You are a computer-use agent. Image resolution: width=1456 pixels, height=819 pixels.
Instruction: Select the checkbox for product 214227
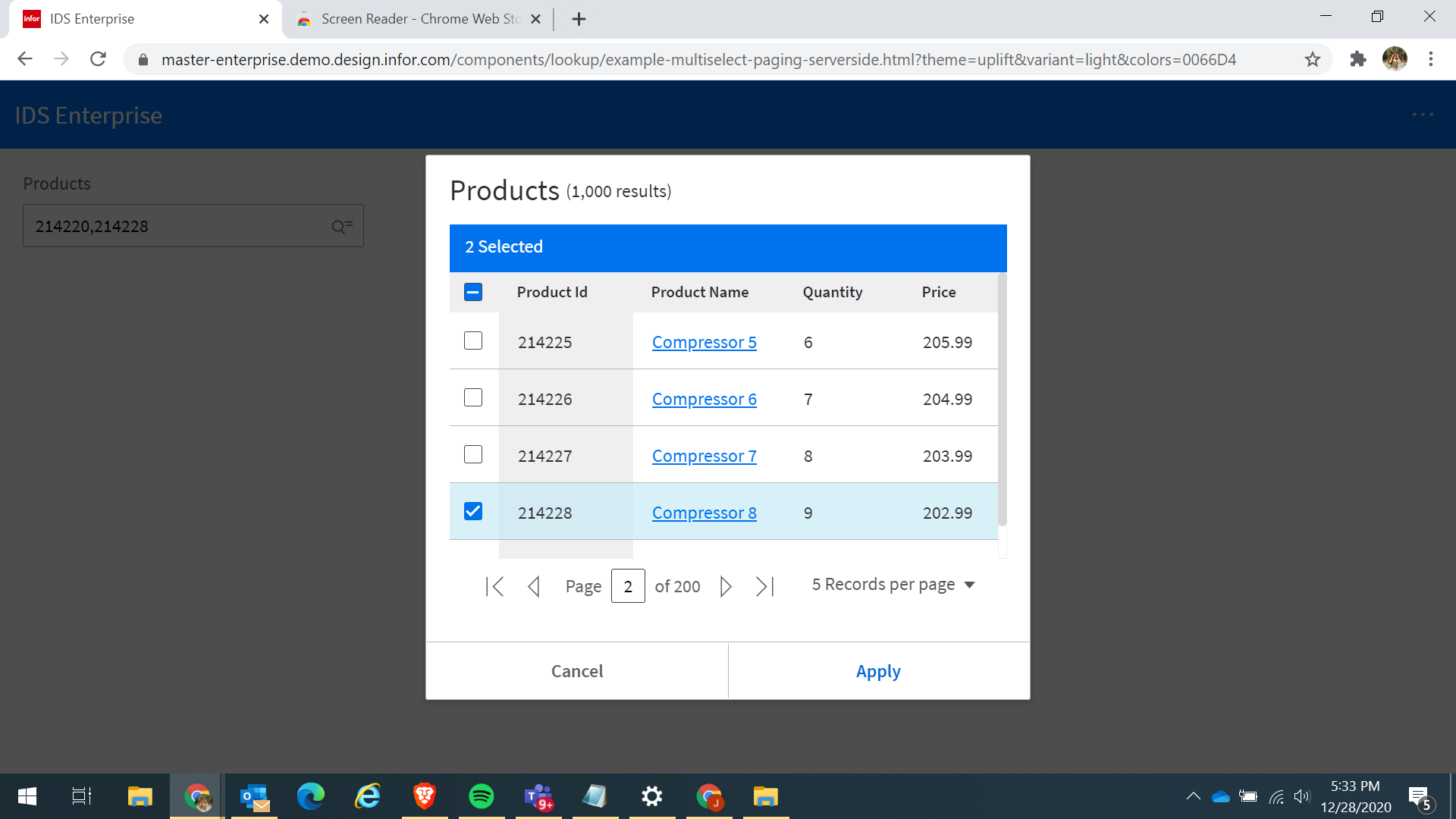(473, 454)
